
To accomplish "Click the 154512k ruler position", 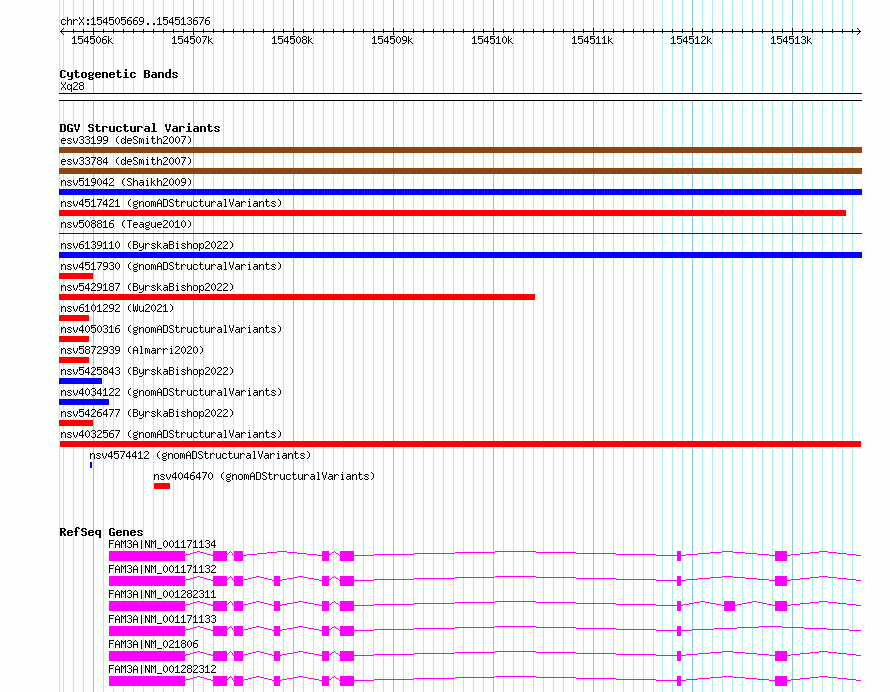I will (691, 40).
